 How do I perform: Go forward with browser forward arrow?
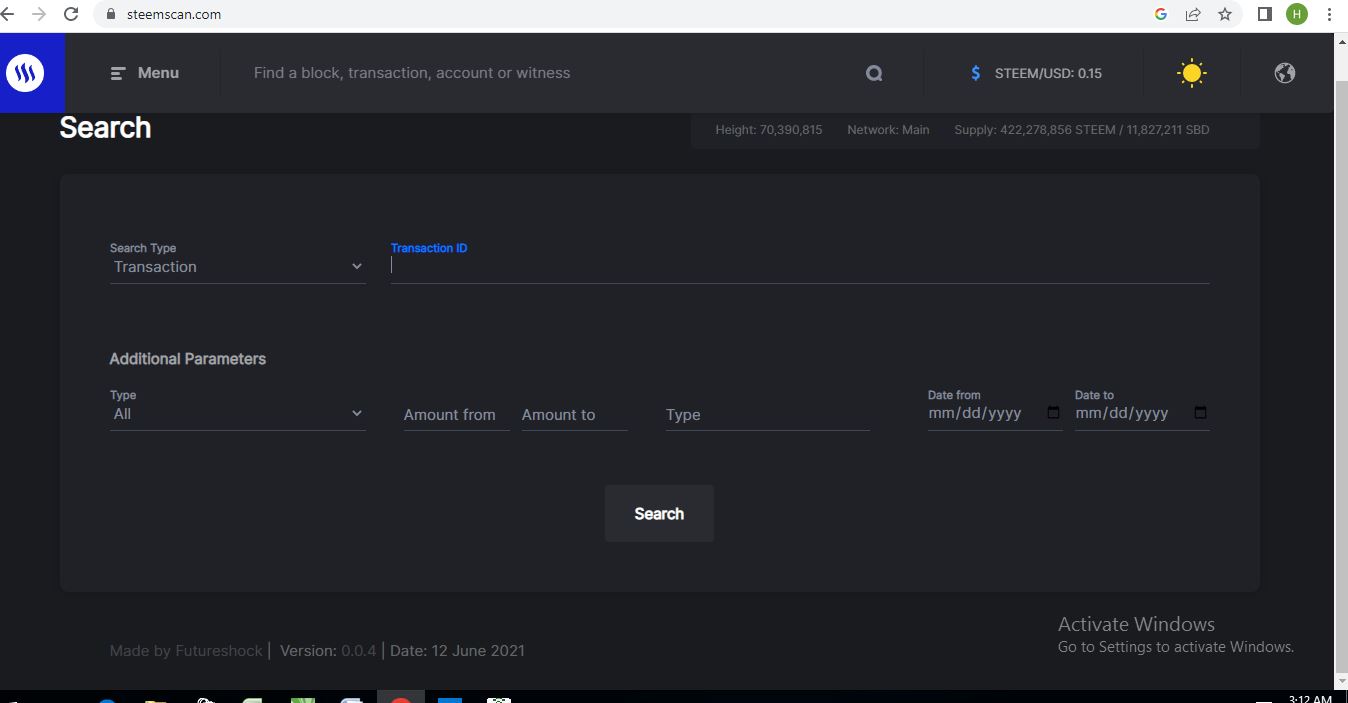[39, 14]
